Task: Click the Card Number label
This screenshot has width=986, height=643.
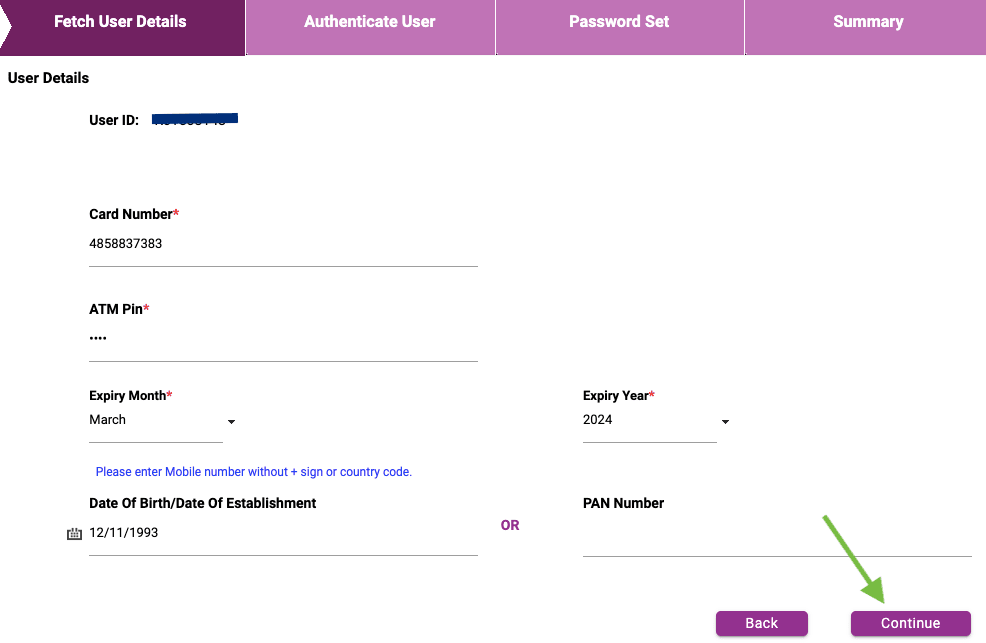Action: (x=131, y=214)
